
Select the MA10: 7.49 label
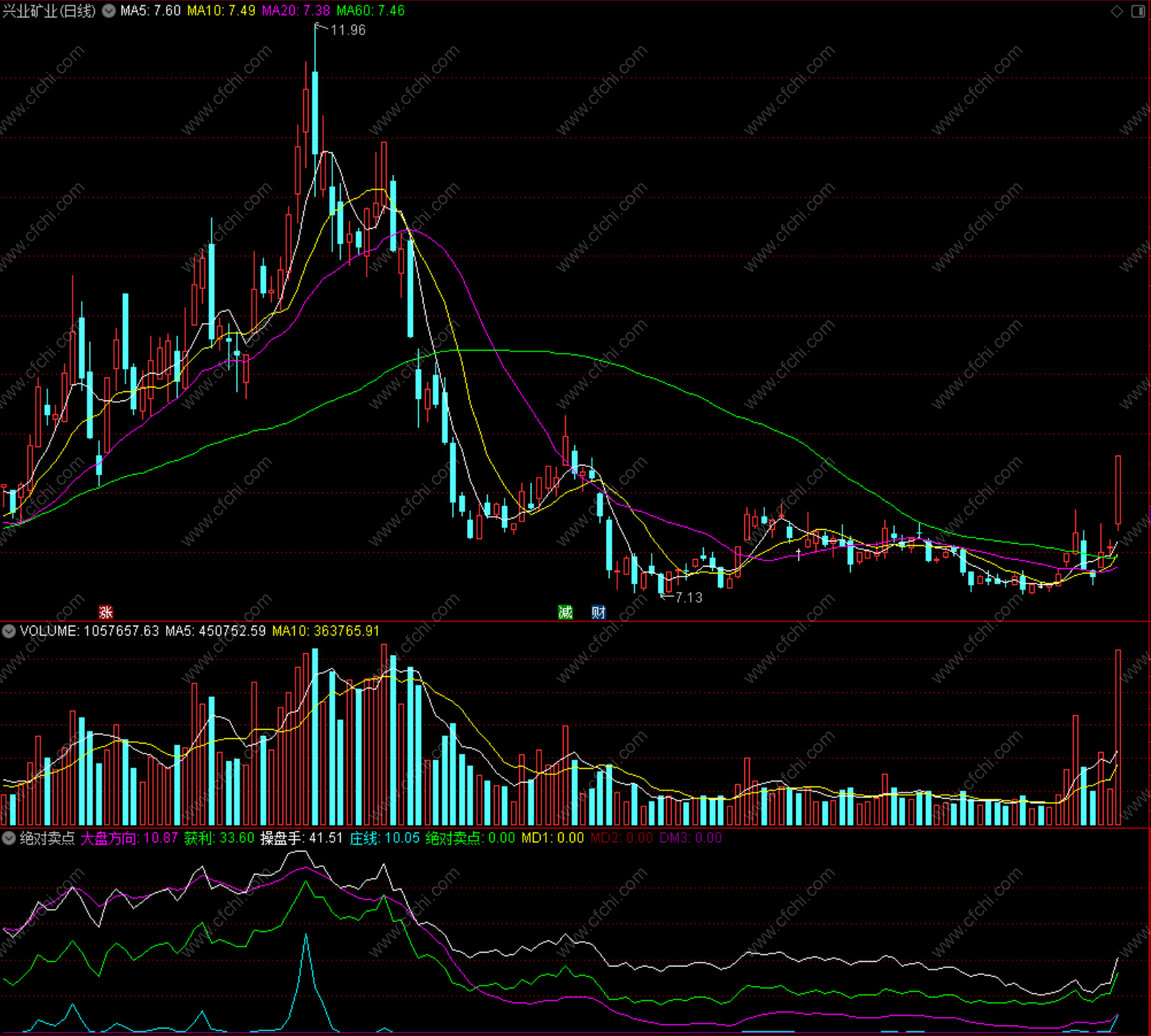221,11
